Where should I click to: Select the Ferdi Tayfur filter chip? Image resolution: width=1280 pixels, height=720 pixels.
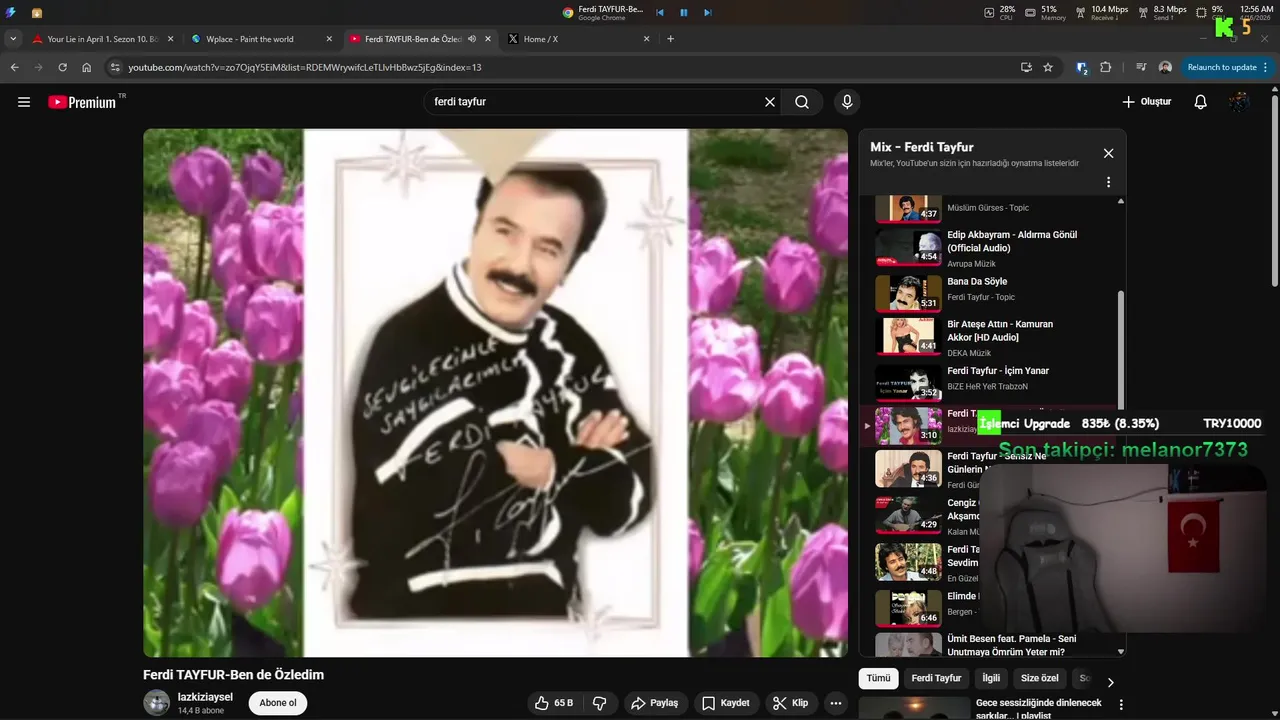936,678
